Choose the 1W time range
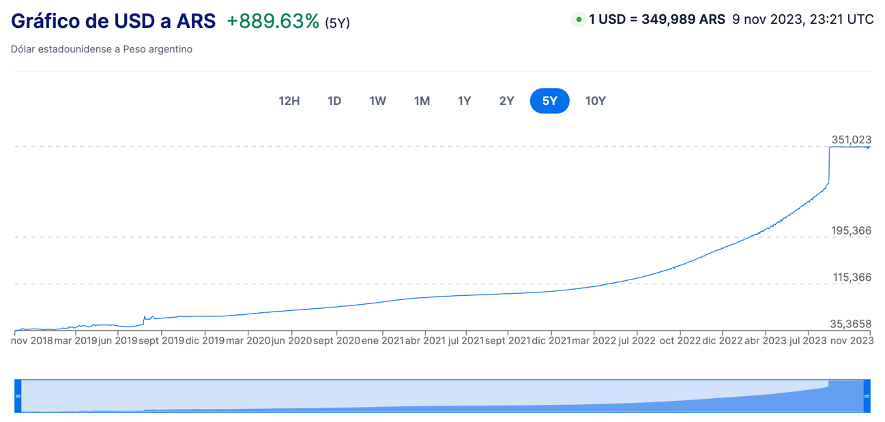The width and height of the screenshot is (885, 422). 377,101
